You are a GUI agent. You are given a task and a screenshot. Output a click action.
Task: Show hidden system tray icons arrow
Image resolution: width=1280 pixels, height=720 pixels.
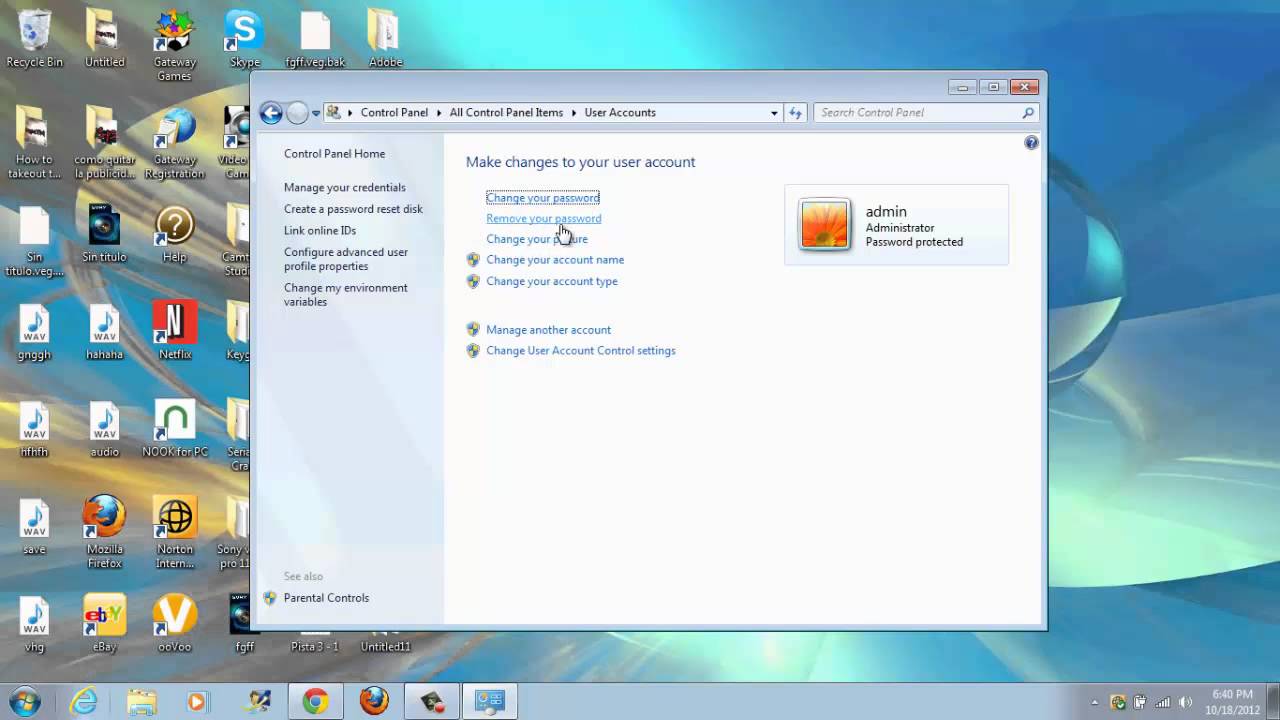[x=1095, y=702]
